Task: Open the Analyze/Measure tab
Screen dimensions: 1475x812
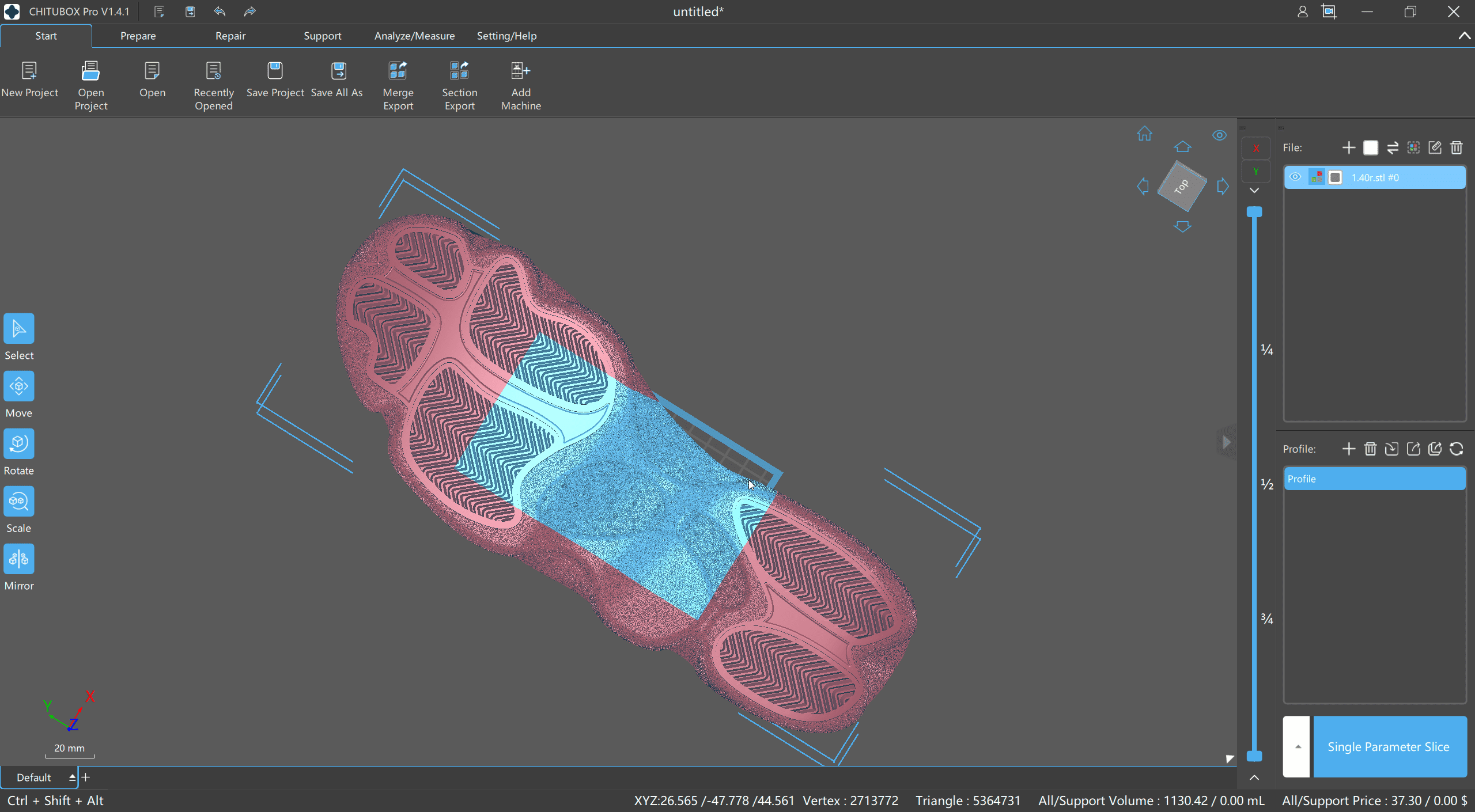Action: 414,36
